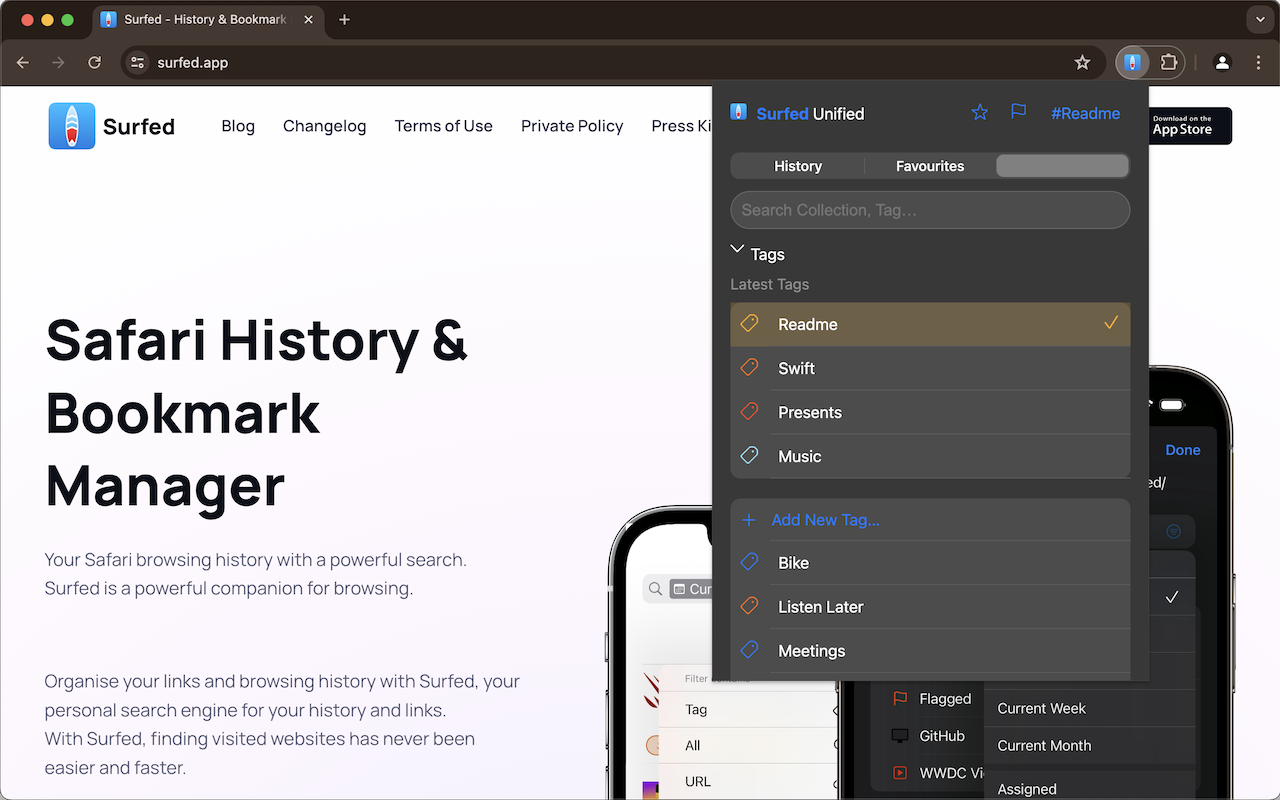Click the 'Surfed Unified' popup title

(x=810, y=113)
